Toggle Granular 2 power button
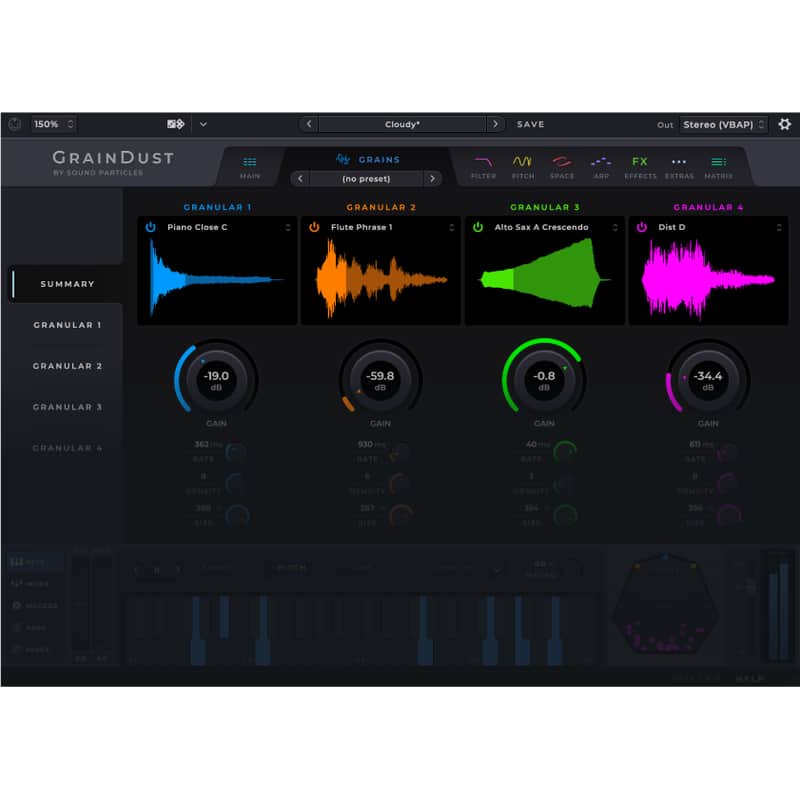Screen dimensions: 800x800 [314, 227]
